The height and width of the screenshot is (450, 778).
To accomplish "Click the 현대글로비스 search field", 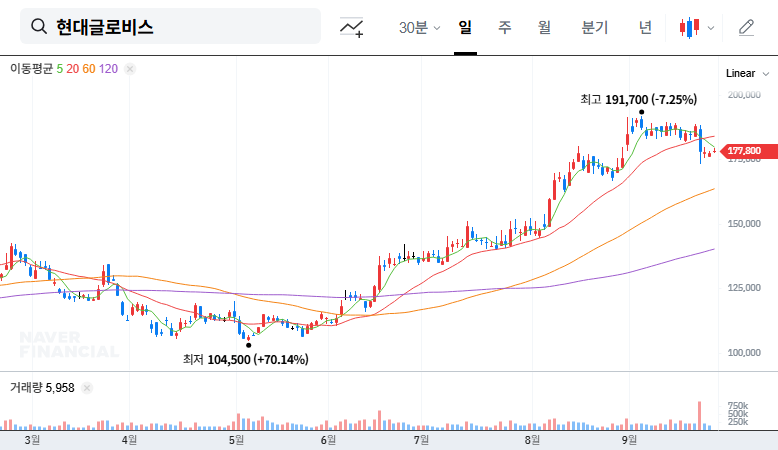I will [x=170, y=26].
